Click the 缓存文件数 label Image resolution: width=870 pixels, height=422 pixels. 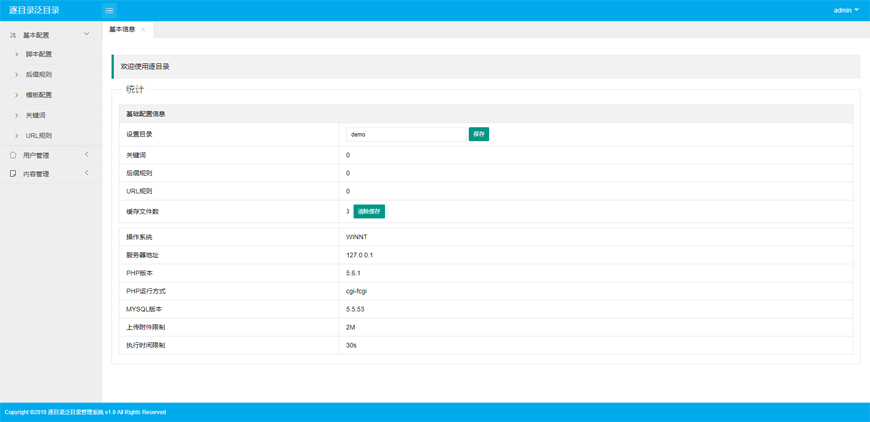coord(143,211)
